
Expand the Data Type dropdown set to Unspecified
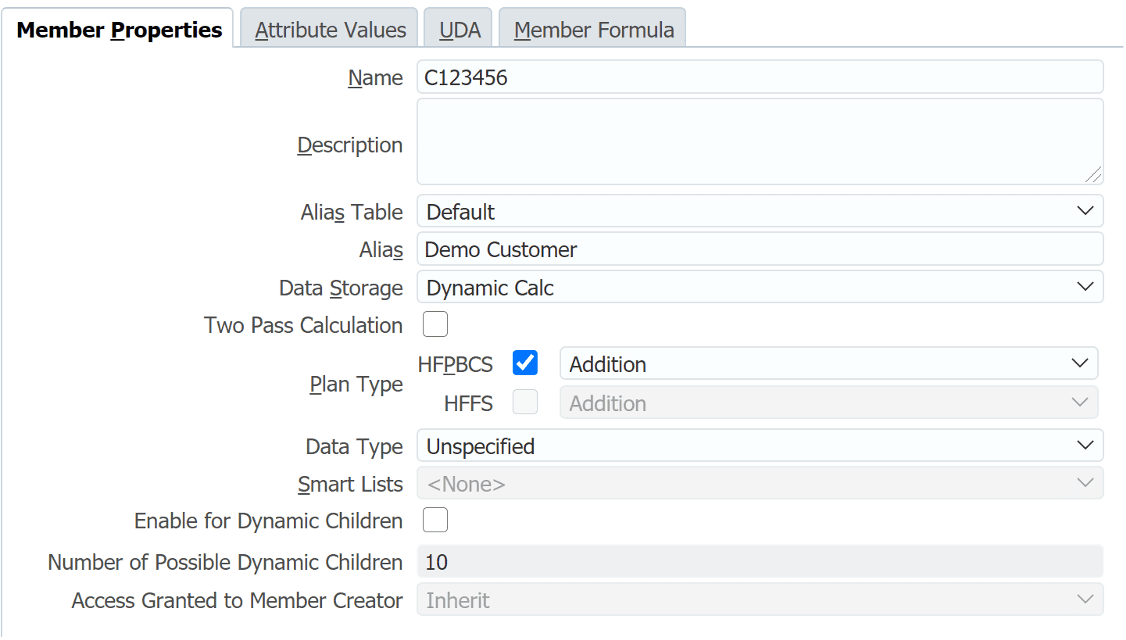click(759, 446)
